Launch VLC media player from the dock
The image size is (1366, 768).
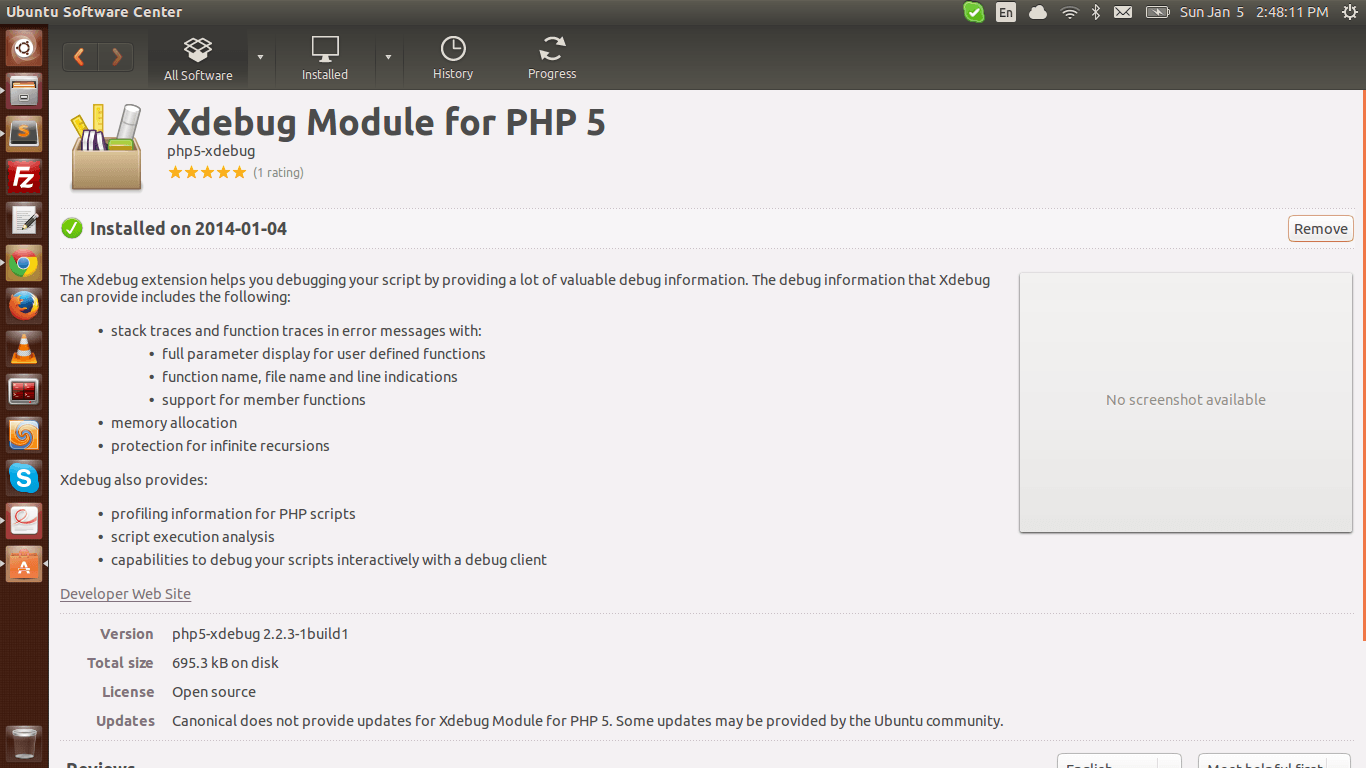pos(24,349)
